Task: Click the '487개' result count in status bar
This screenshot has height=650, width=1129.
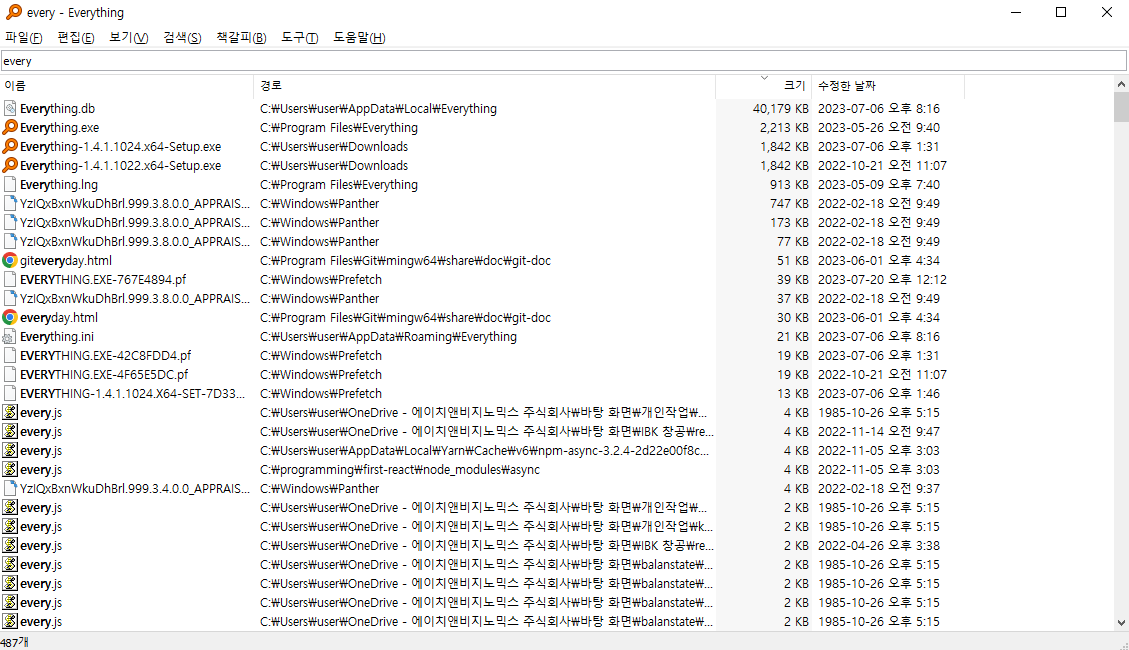Action: pos(14,642)
